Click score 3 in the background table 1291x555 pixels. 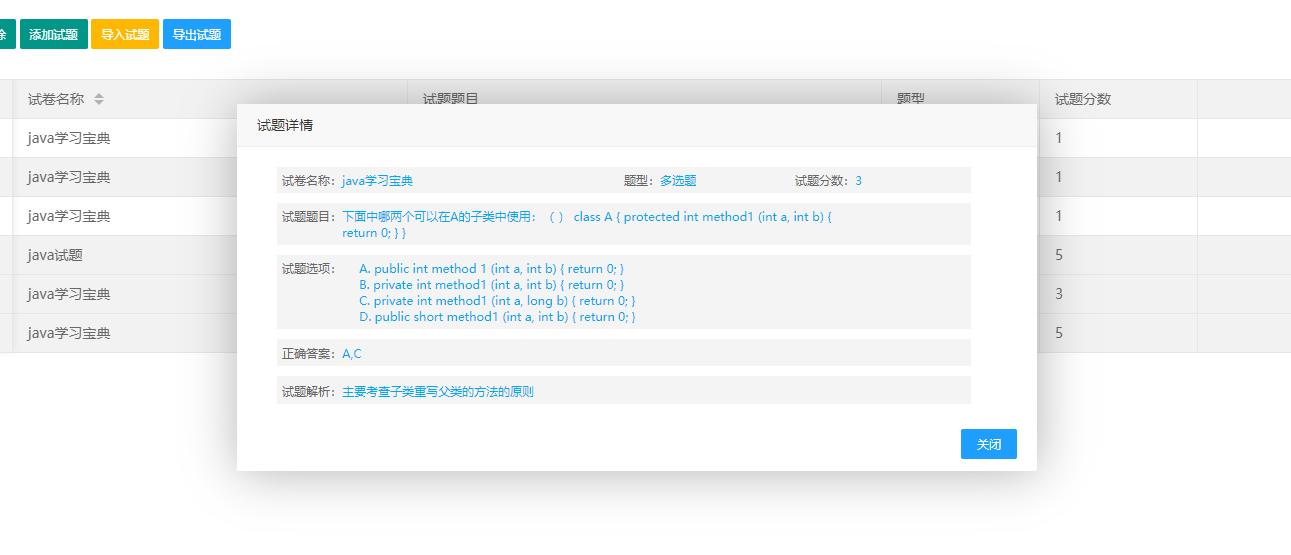pyautogui.click(x=1059, y=294)
